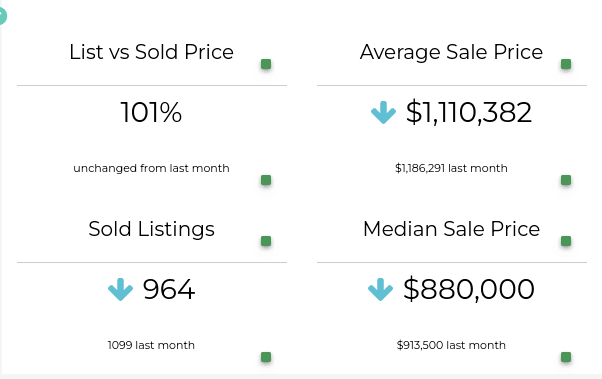Click the 964 sold listings value
The height and width of the screenshot is (379, 602).
coord(169,289)
